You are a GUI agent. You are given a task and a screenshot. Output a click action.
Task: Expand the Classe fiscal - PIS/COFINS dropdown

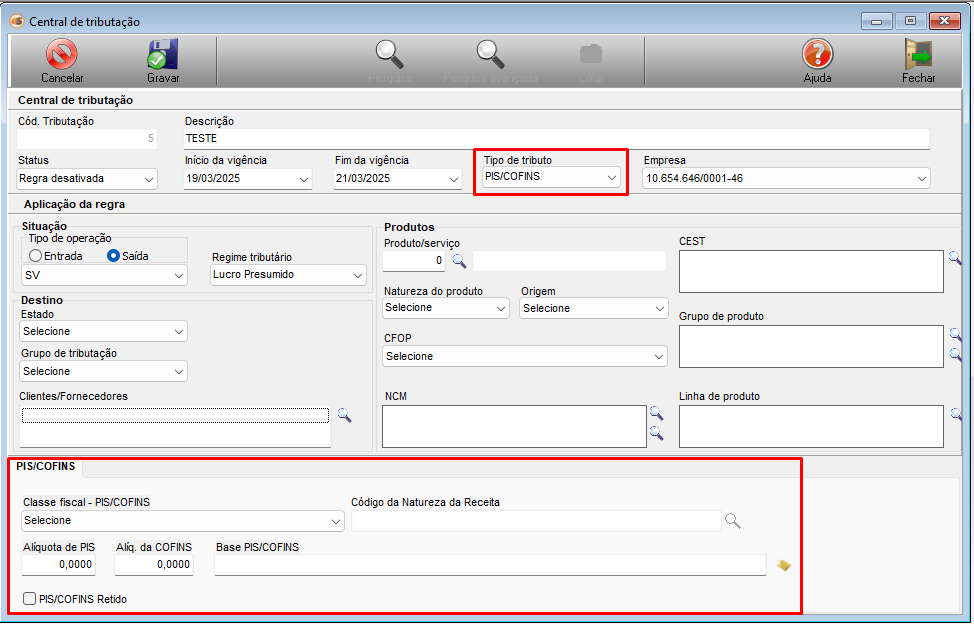tap(183, 521)
